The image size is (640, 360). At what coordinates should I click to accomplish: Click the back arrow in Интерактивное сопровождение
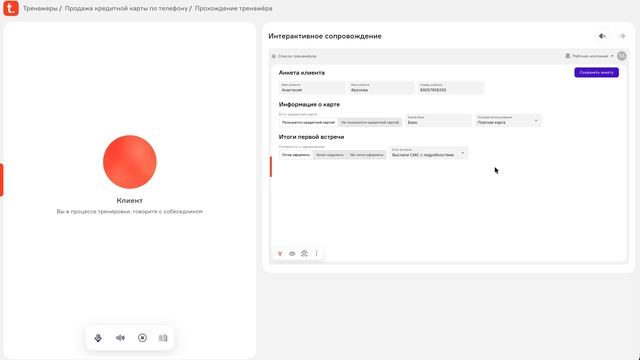tap(602, 36)
